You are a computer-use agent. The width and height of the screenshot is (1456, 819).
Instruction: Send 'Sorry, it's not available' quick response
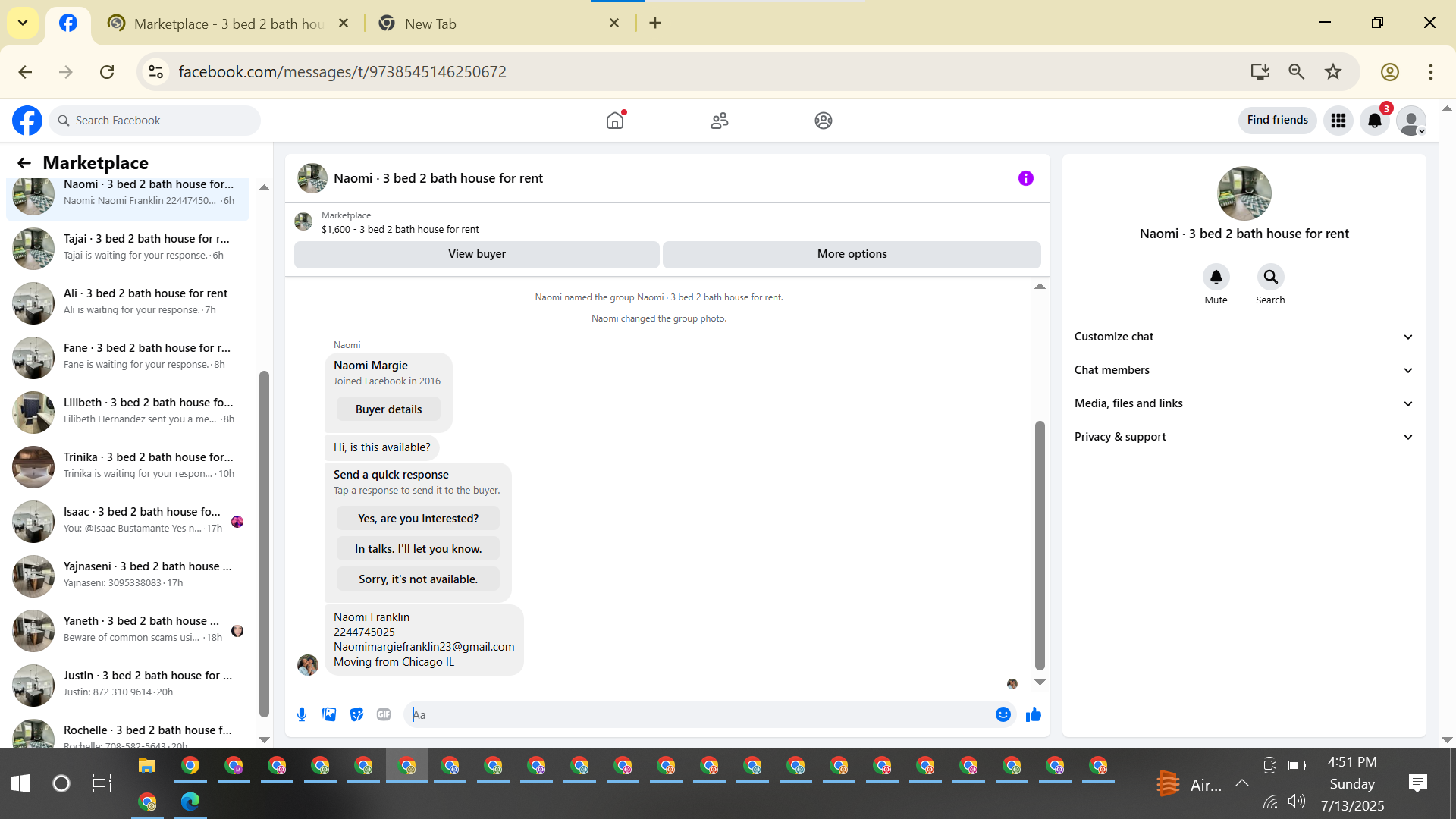[x=418, y=579]
